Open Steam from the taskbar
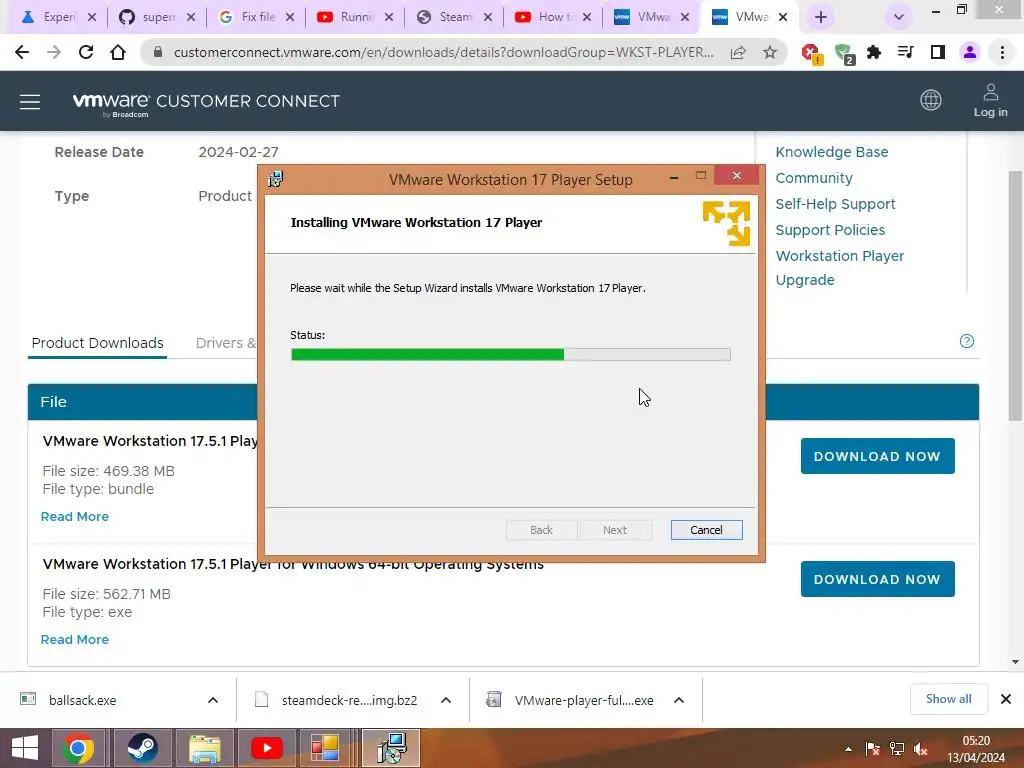1024x768 pixels. pyautogui.click(x=142, y=748)
